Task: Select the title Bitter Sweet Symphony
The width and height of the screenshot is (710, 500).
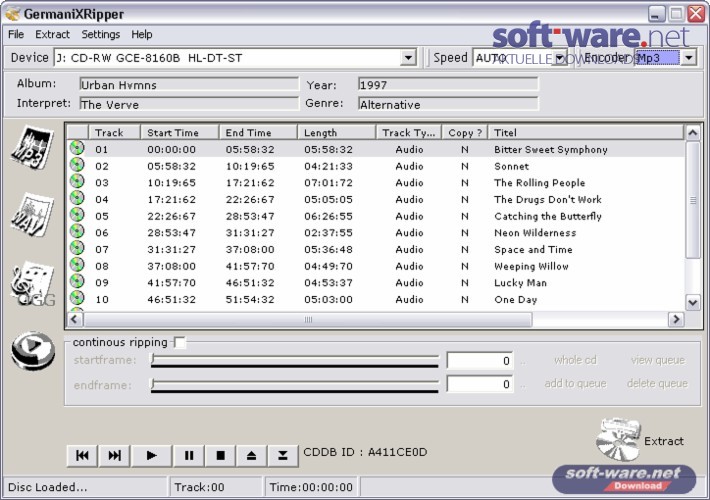Action: click(x=551, y=149)
